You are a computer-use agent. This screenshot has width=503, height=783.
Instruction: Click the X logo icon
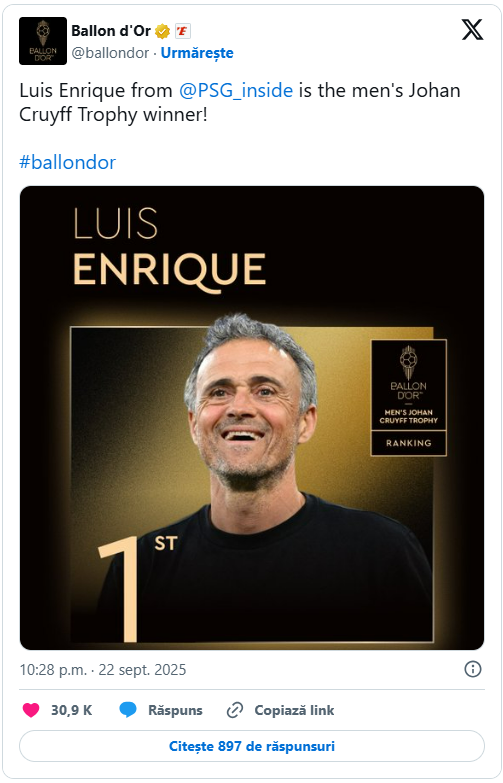click(x=472, y=29)
